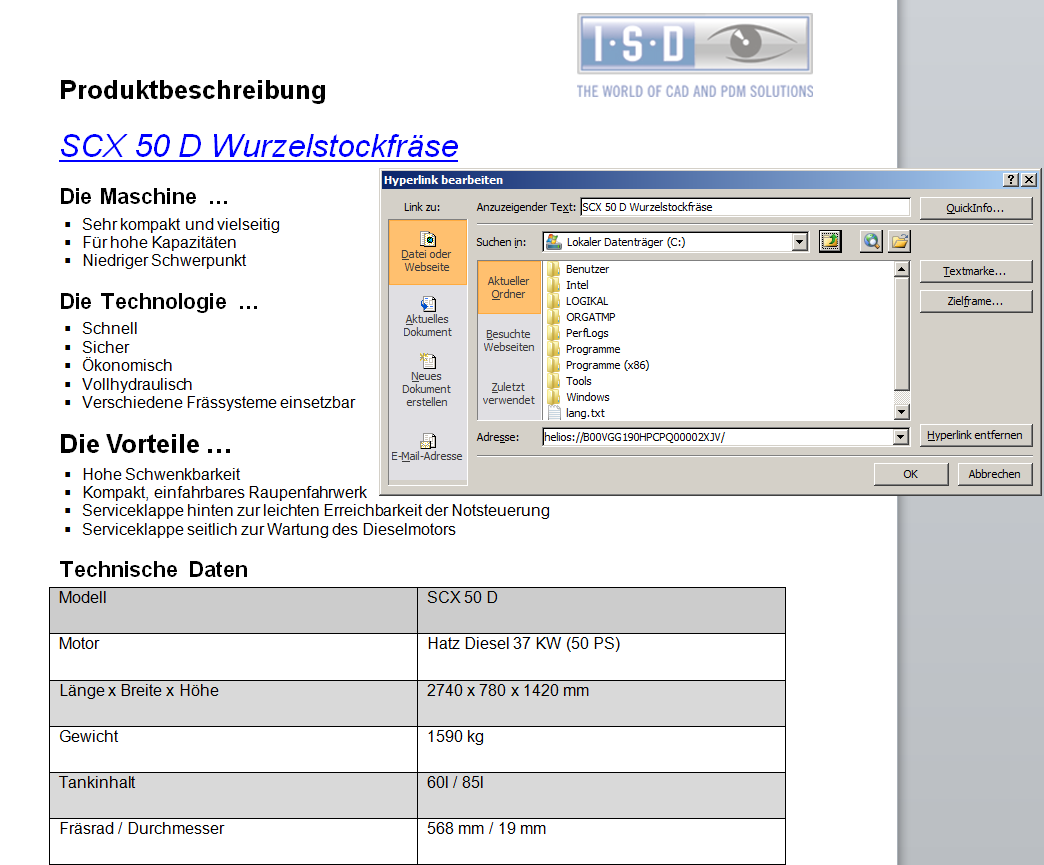This screenshot has height=865, width=1044.
Task: Confirm with the OK button
Action: [911, 474]
